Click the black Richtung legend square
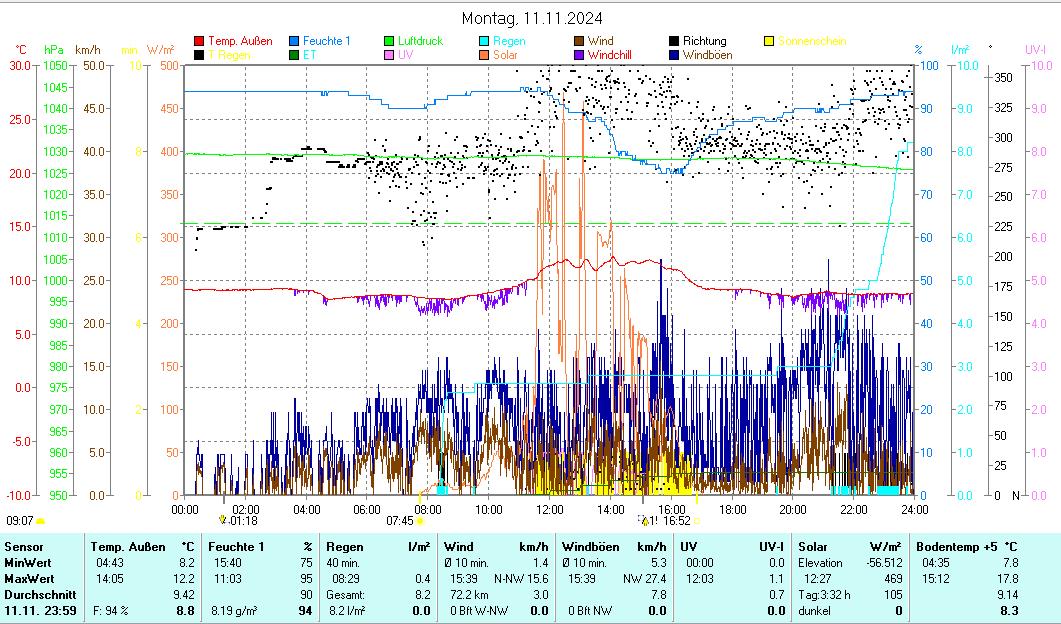Viewport: 1061px width, 624px height. (675, 42)
